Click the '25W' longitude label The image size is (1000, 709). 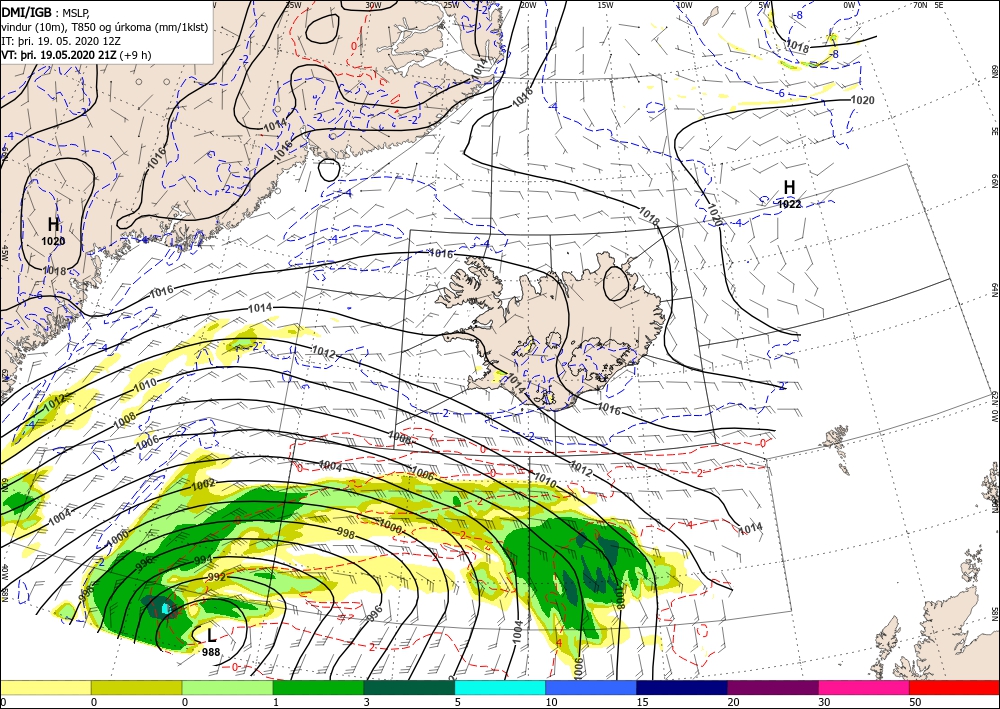451,5
